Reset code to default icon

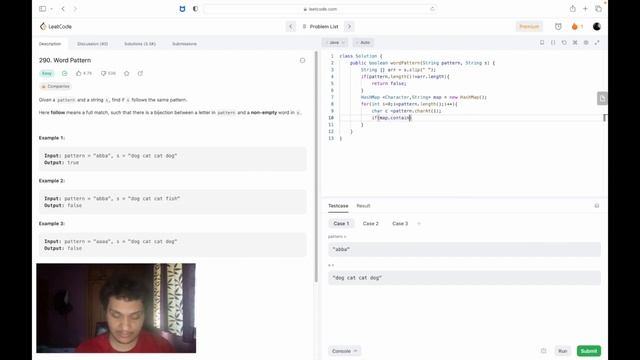pos(564,42)
